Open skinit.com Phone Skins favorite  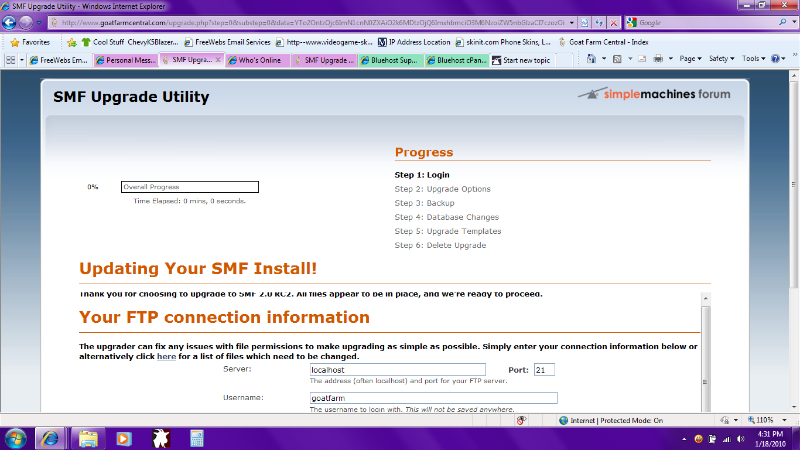coord(503,42)
